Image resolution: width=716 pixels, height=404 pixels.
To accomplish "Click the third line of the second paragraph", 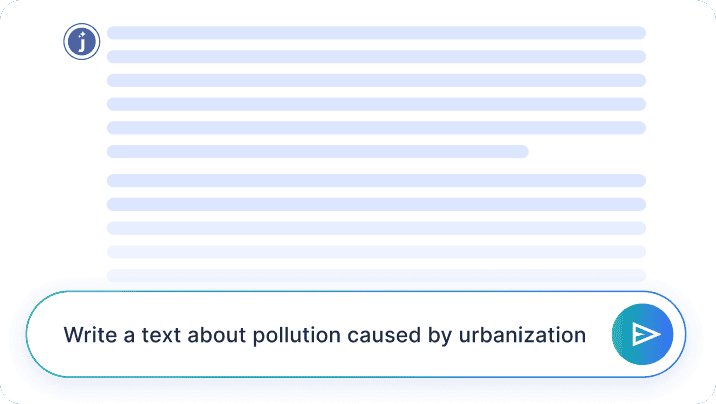I will 376,228.
